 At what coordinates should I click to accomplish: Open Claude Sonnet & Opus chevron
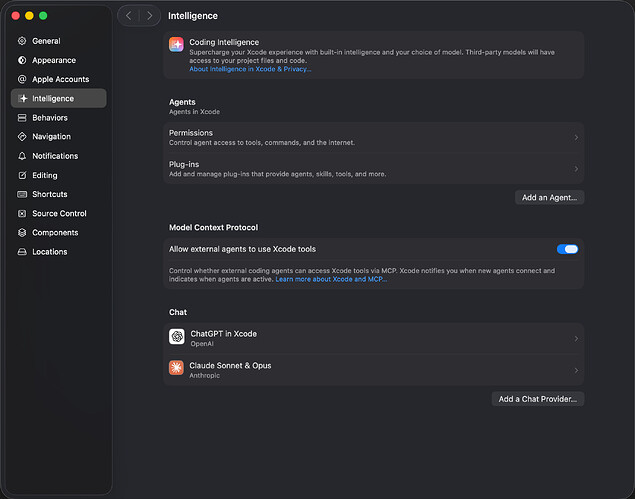[x=576, y=370]
